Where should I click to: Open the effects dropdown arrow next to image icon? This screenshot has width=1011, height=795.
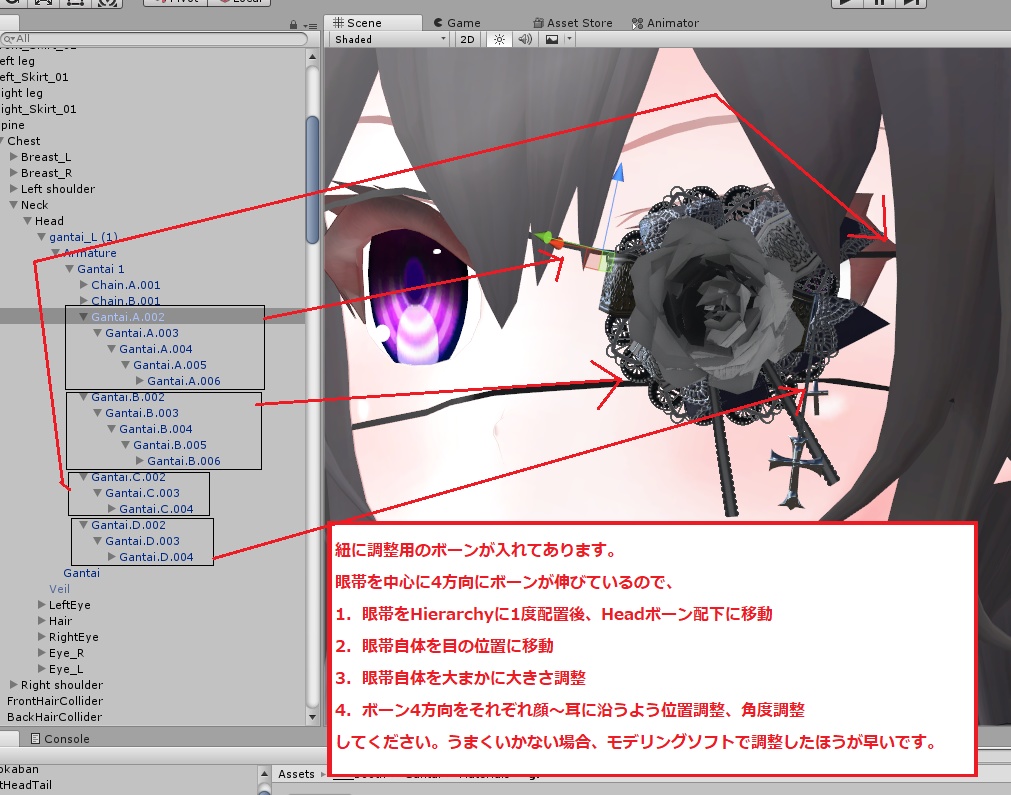click(569, 39)
